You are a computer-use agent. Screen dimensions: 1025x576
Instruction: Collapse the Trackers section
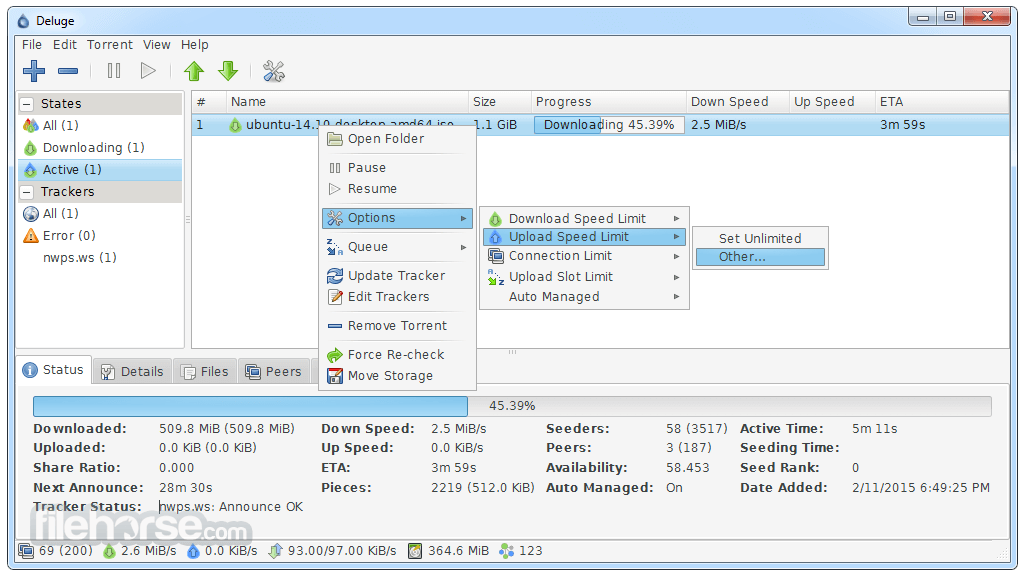27,192
